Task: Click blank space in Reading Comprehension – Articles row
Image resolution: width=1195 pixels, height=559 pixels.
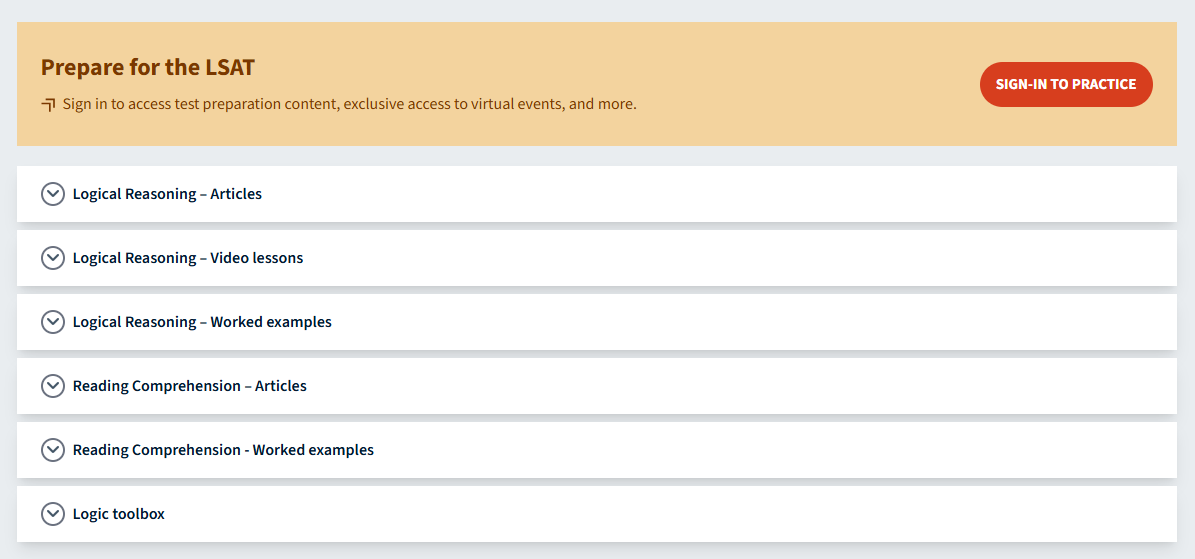Action: 700,386
